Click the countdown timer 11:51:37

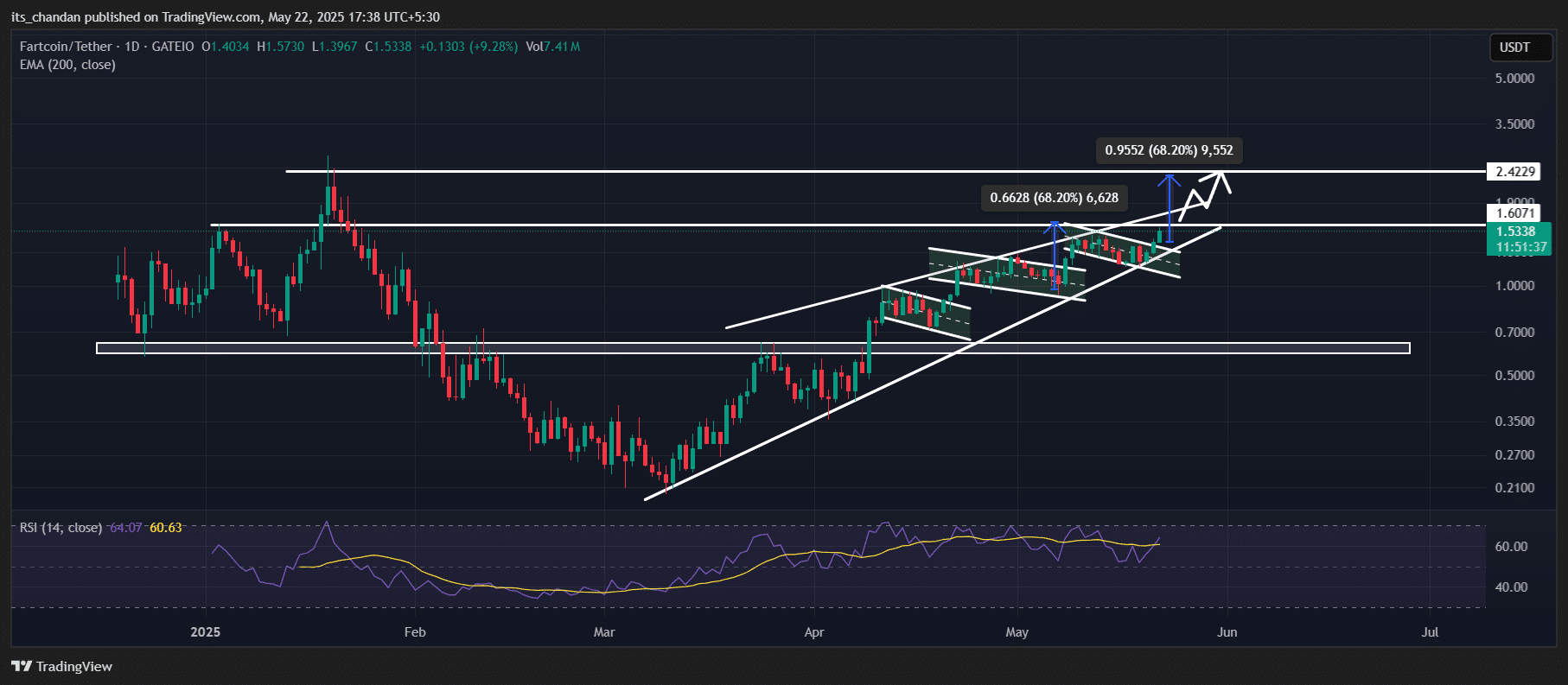tap(1521, 247)
